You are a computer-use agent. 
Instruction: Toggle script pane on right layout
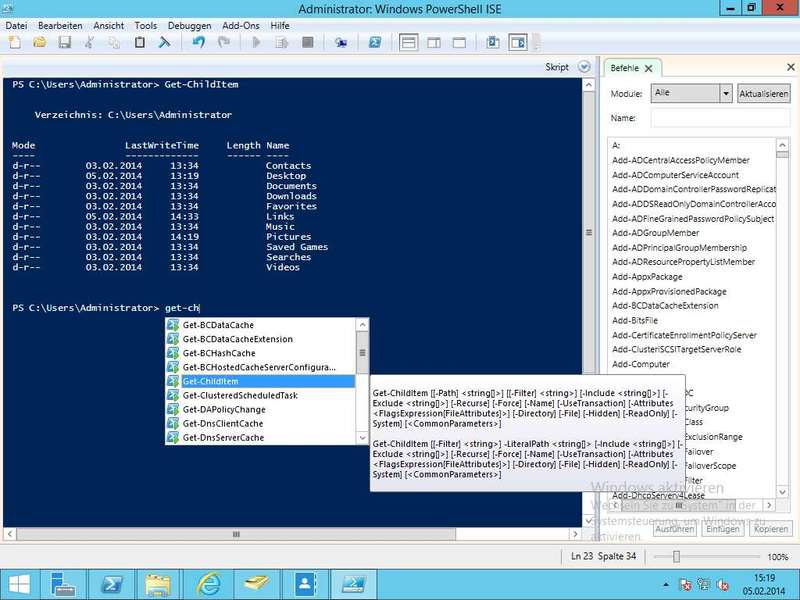pyautogui.click(x=435, y=43)
